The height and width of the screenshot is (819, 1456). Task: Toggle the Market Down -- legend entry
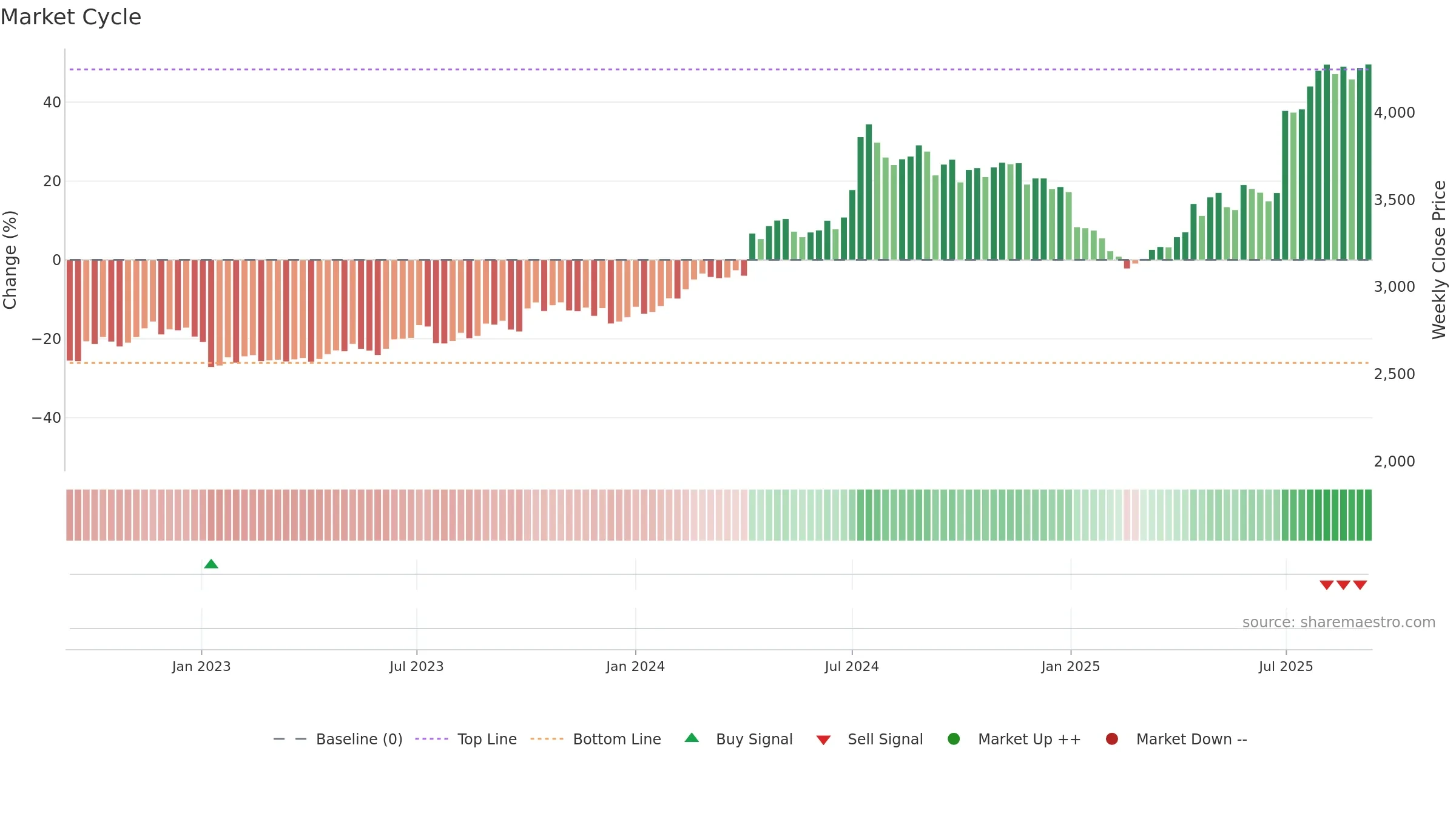1176,739
